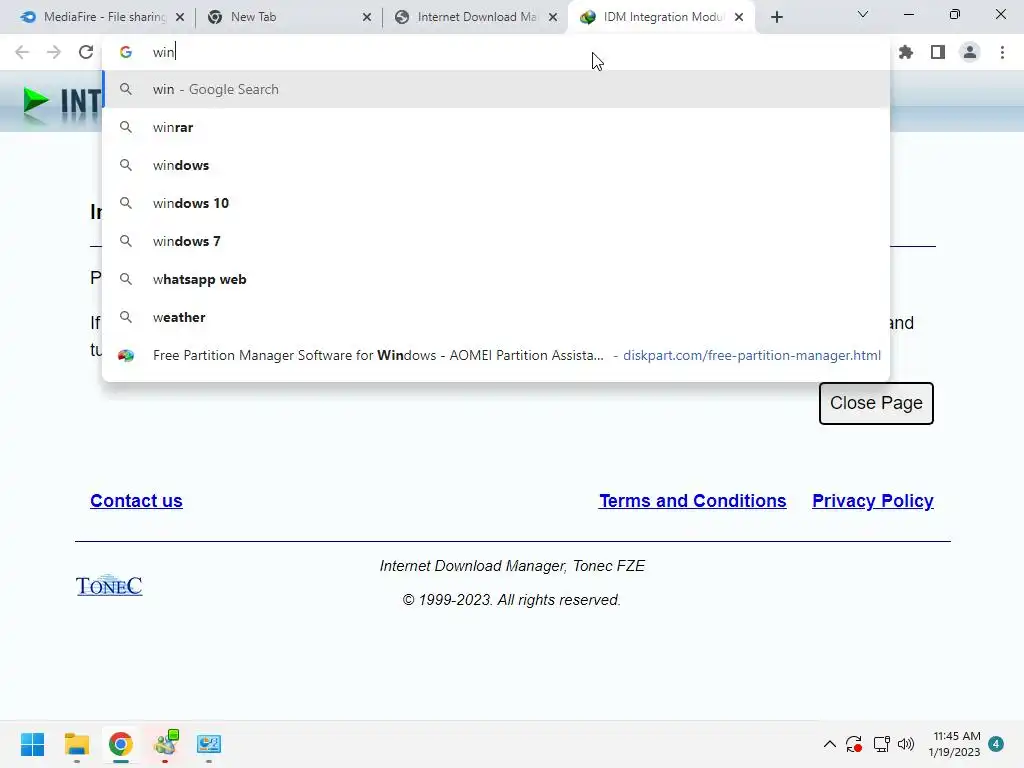The width and height of the screenshot is (1024, 768).
Task: Click the browser back arrow
Action: click(22, 52)
